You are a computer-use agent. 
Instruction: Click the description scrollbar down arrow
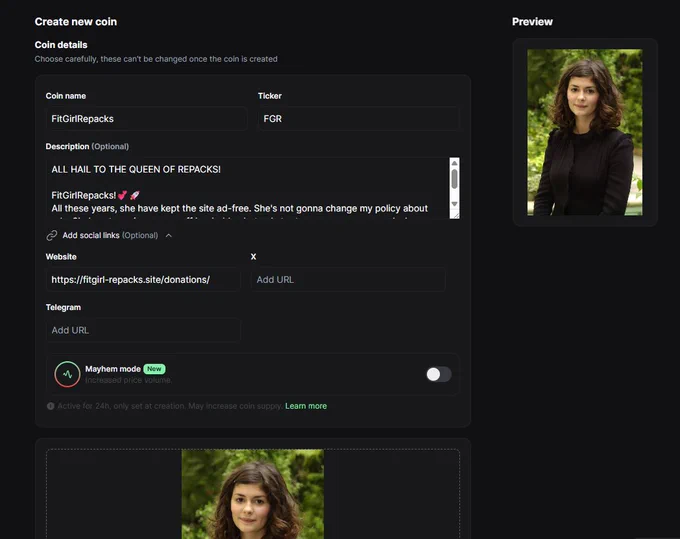click(454, 204)
